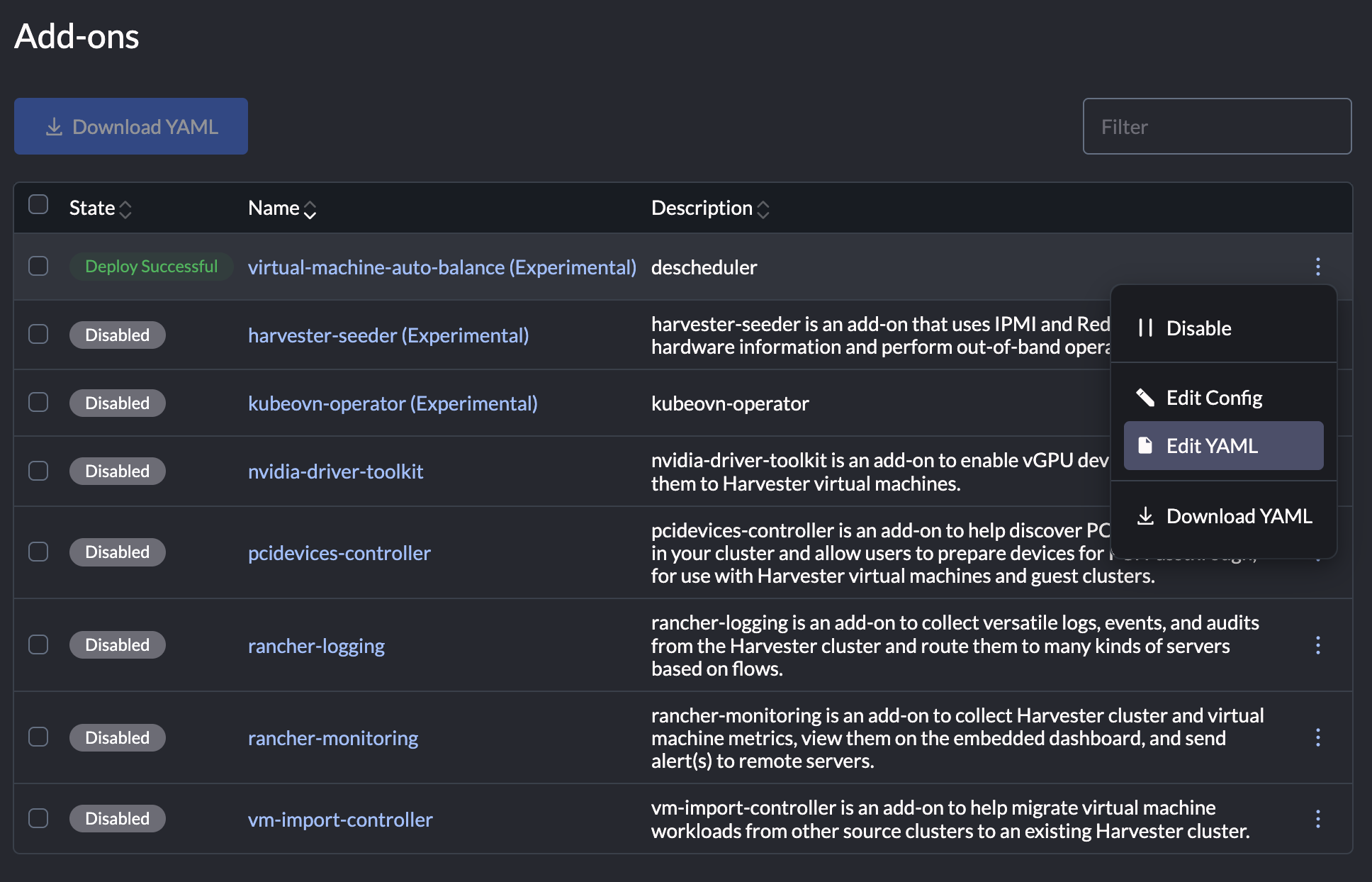
Task: Choose Disable from the context menu
Action: coord(1198,328)
